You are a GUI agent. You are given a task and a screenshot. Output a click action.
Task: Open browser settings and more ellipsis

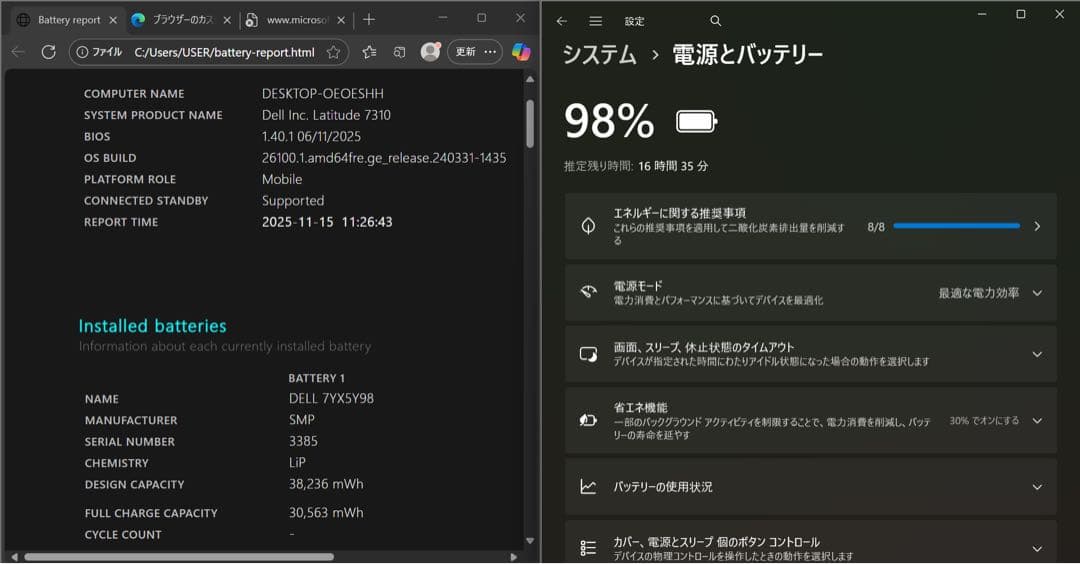pos(490,52)
